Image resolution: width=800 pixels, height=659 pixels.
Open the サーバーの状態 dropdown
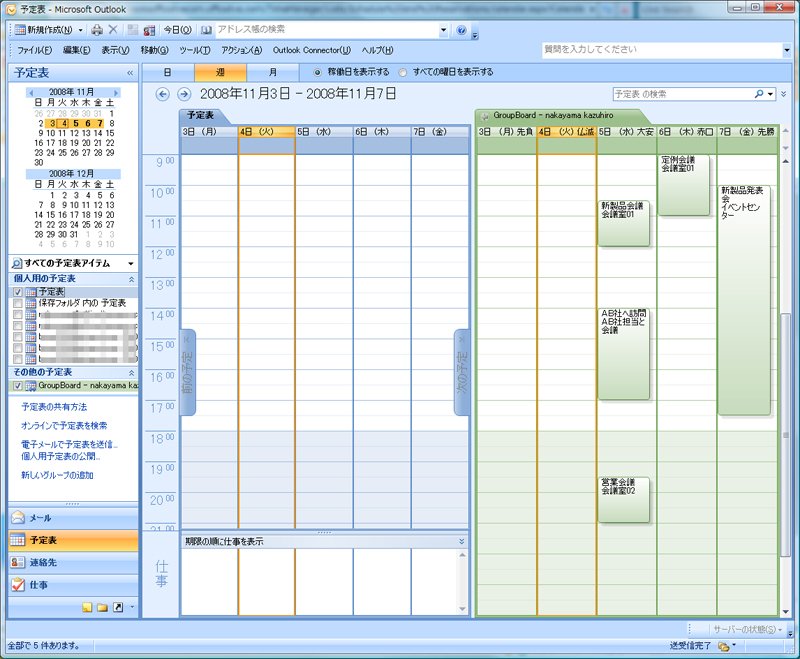[x=747, y=630]
